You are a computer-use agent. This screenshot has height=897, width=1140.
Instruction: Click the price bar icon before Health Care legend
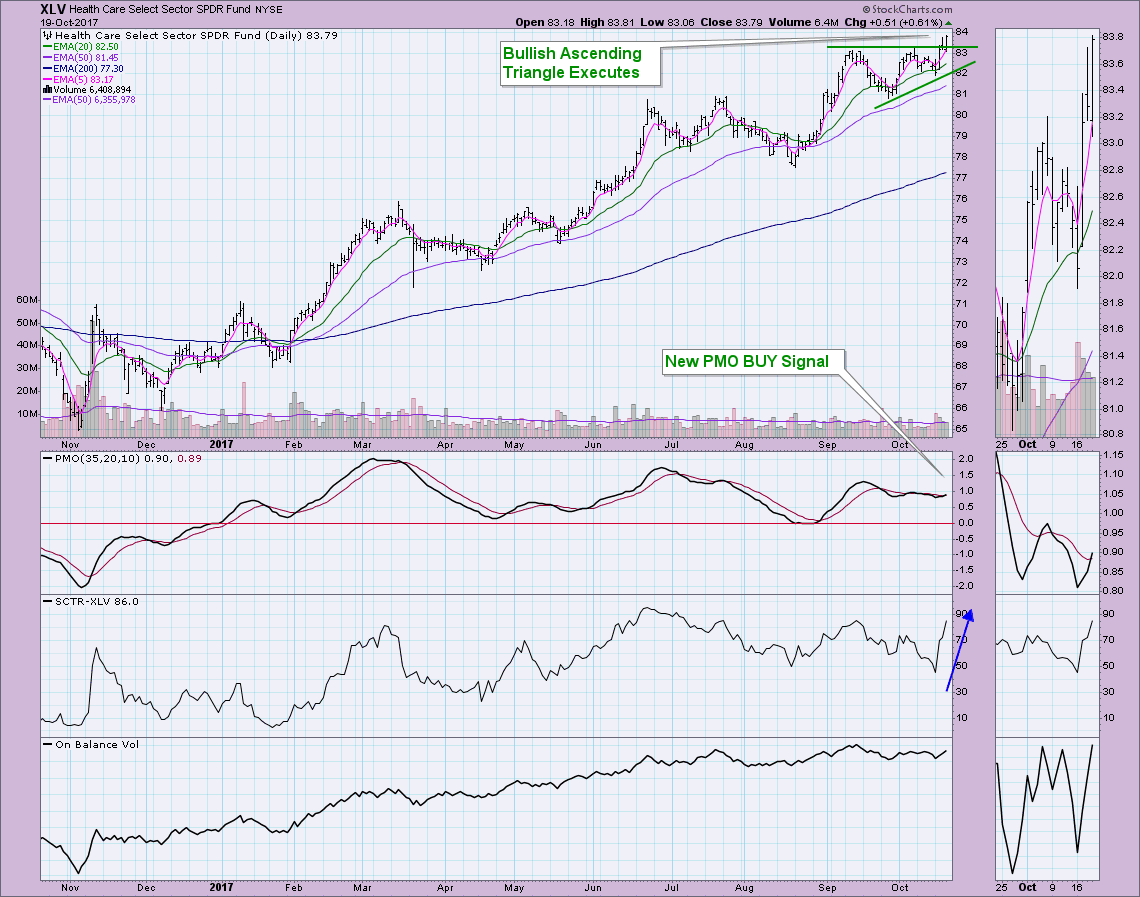(46, 35)
